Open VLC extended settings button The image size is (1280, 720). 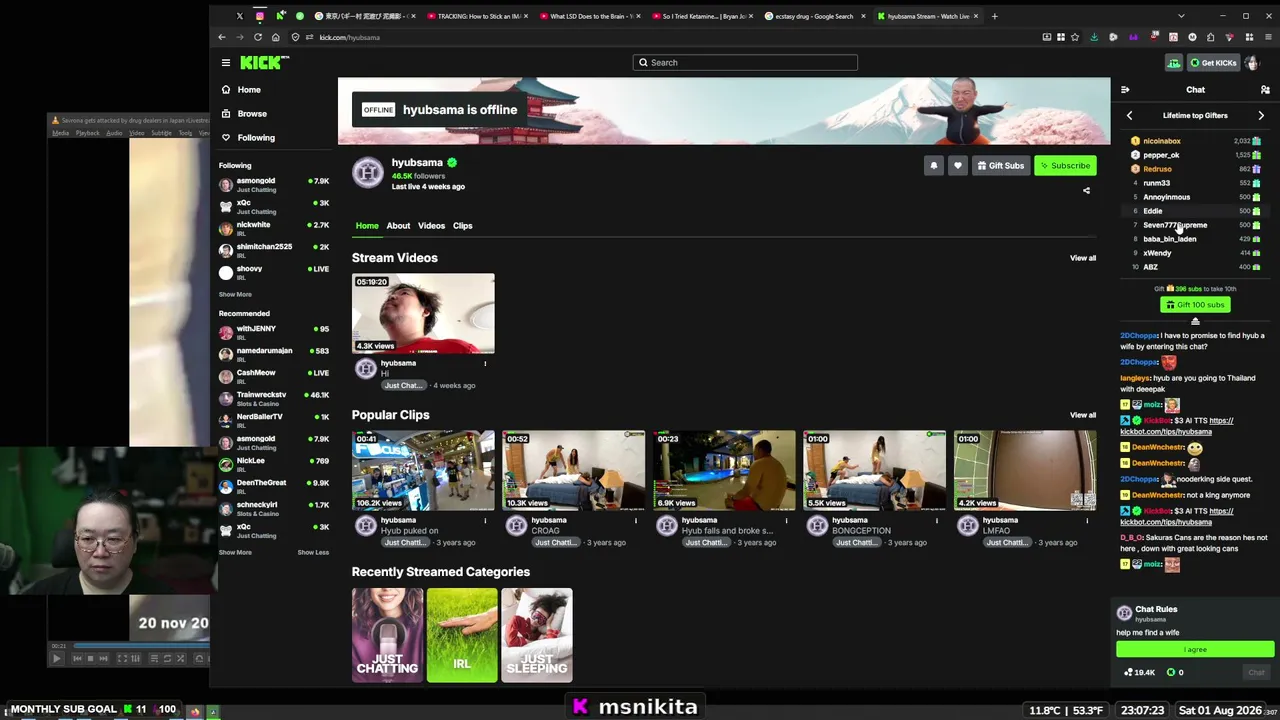tap(135, 658)
